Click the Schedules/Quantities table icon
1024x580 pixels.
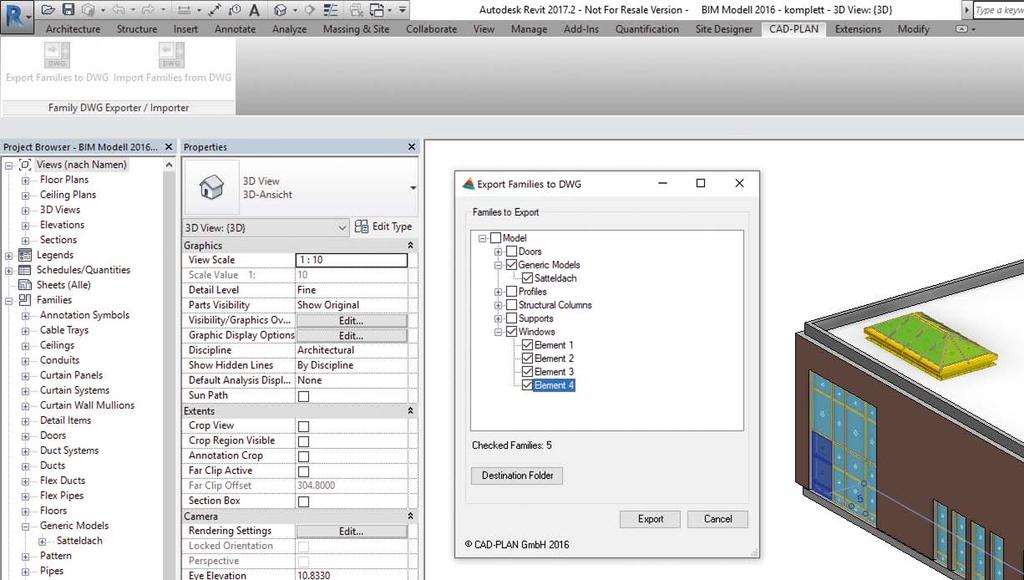(x=25, y=270)
